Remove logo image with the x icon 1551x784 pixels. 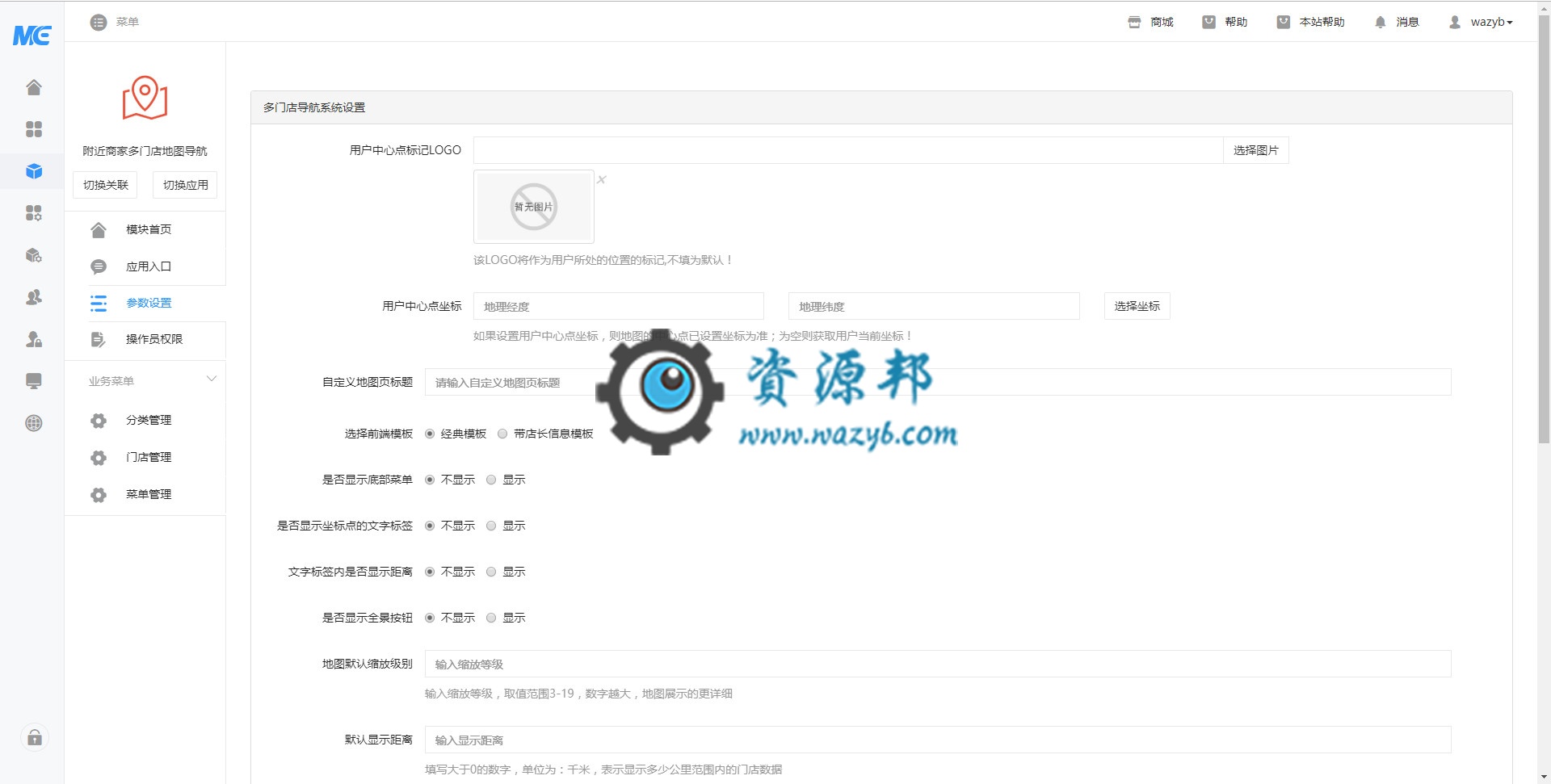tap(602, 179)
